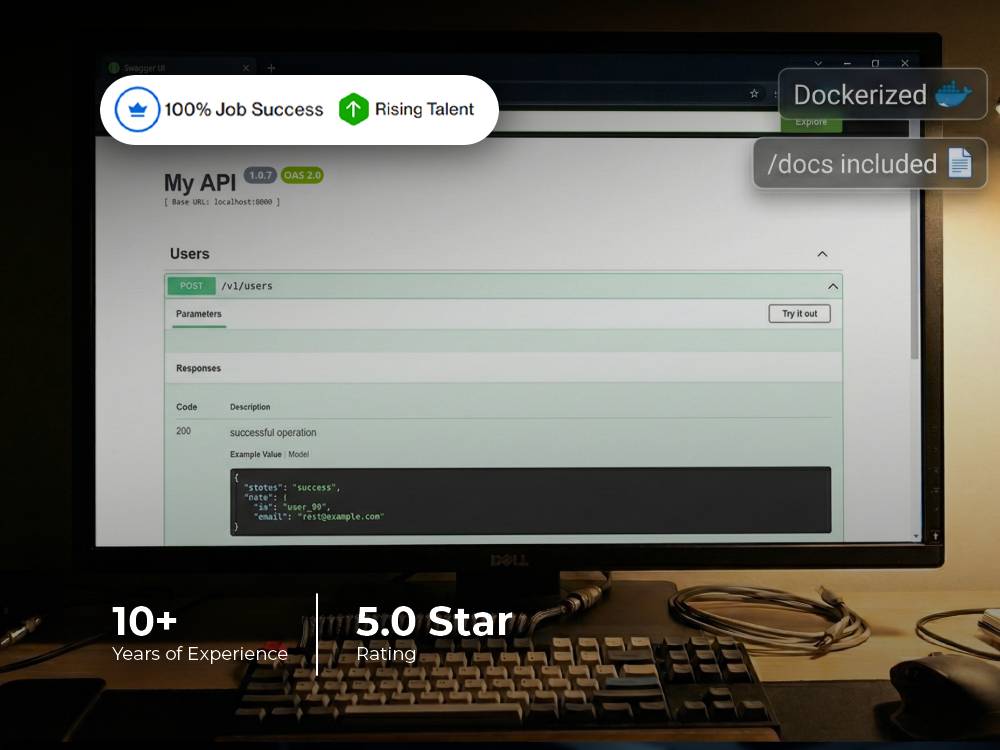Switch to the Parameters tab

coord(198,314)
